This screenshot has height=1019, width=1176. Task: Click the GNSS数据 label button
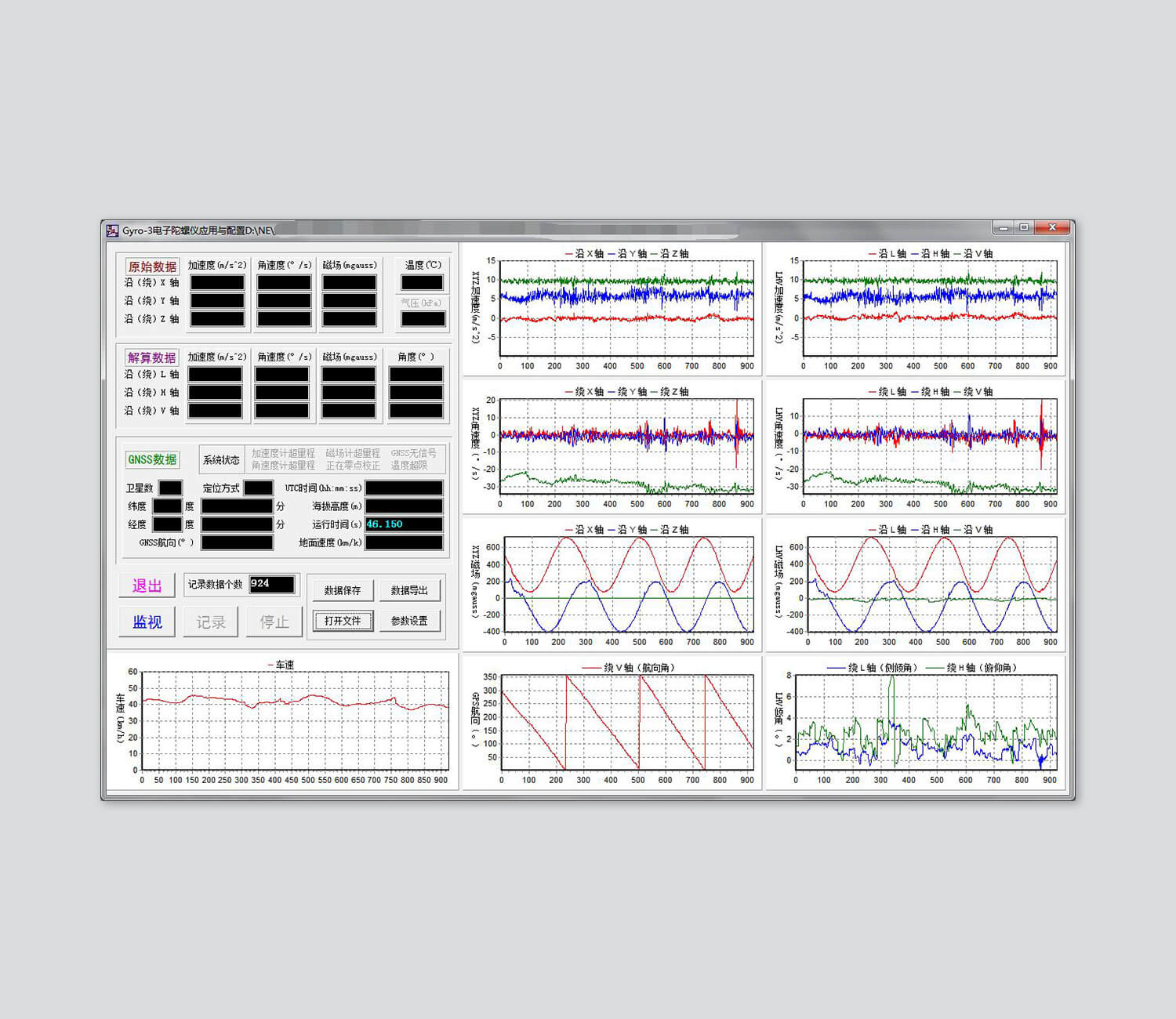tap(152, 459)
